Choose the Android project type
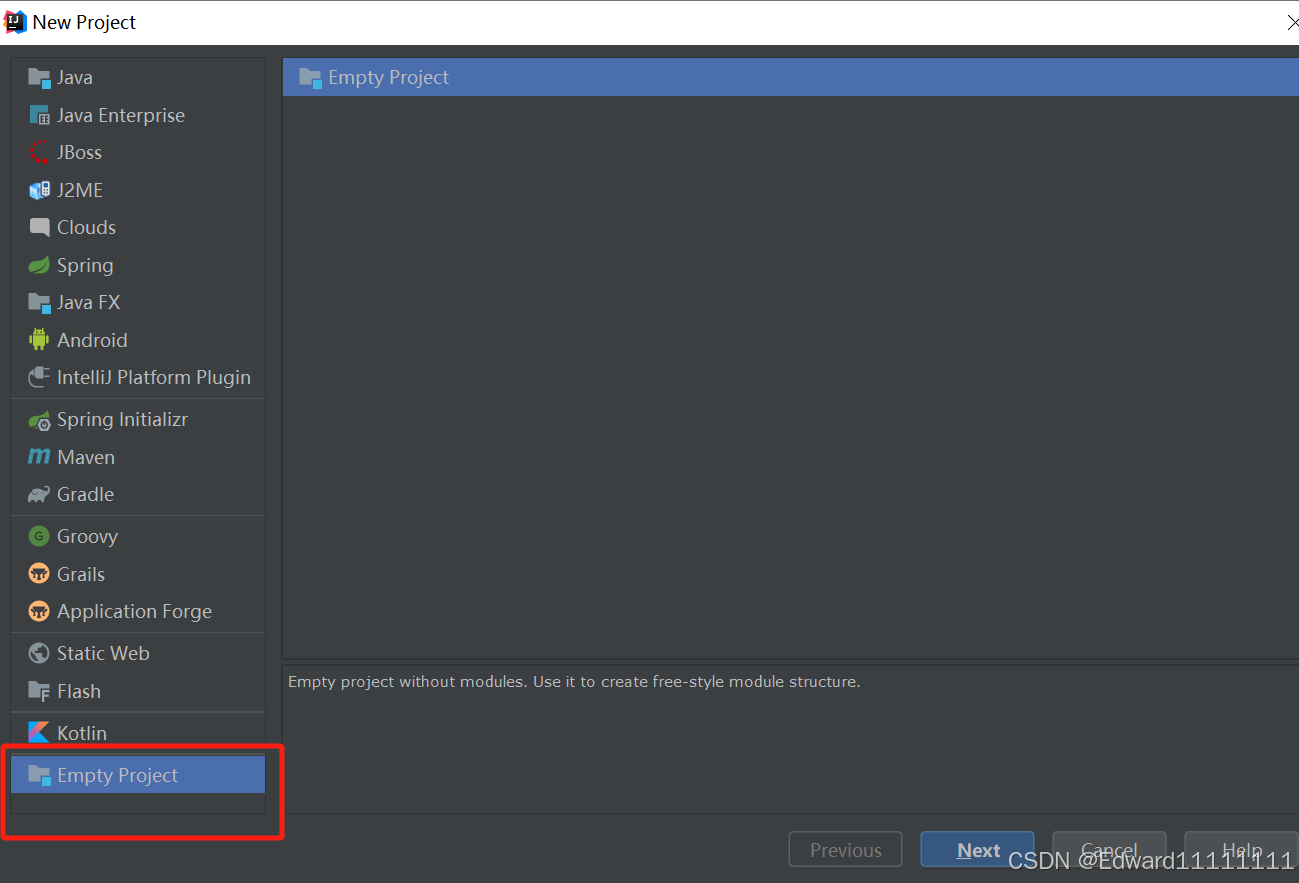 click(138, 340)
